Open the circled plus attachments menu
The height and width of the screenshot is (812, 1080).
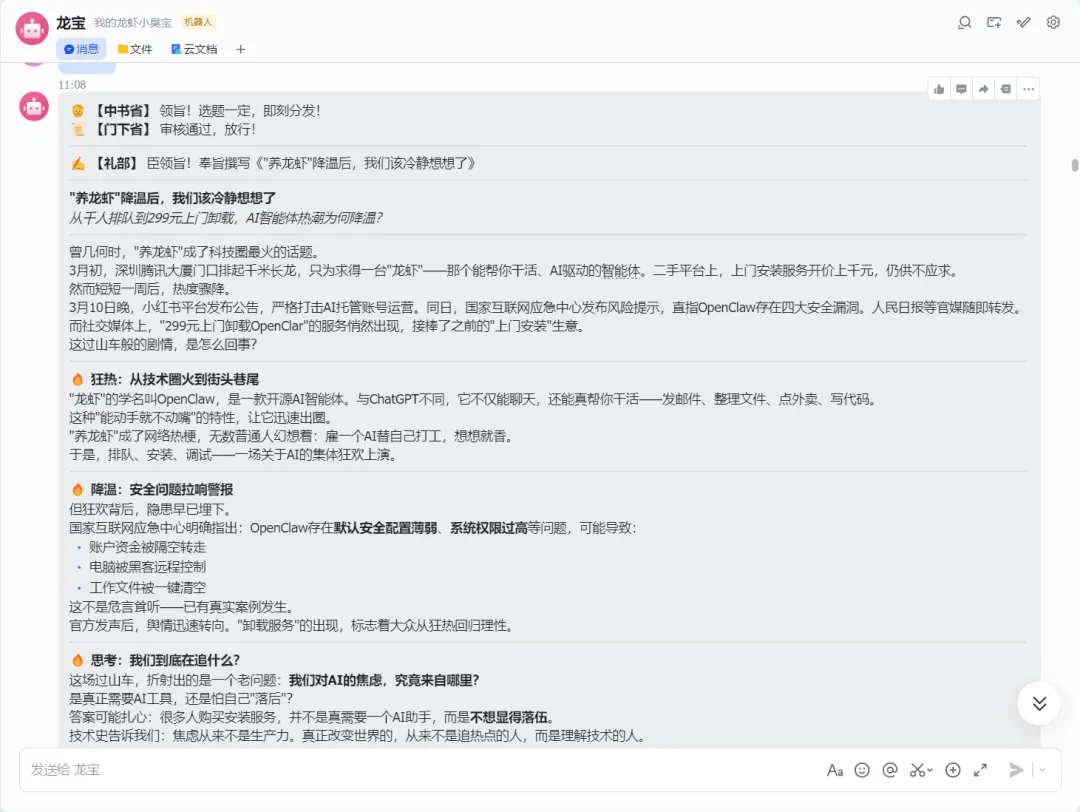[x=953, y=770]
